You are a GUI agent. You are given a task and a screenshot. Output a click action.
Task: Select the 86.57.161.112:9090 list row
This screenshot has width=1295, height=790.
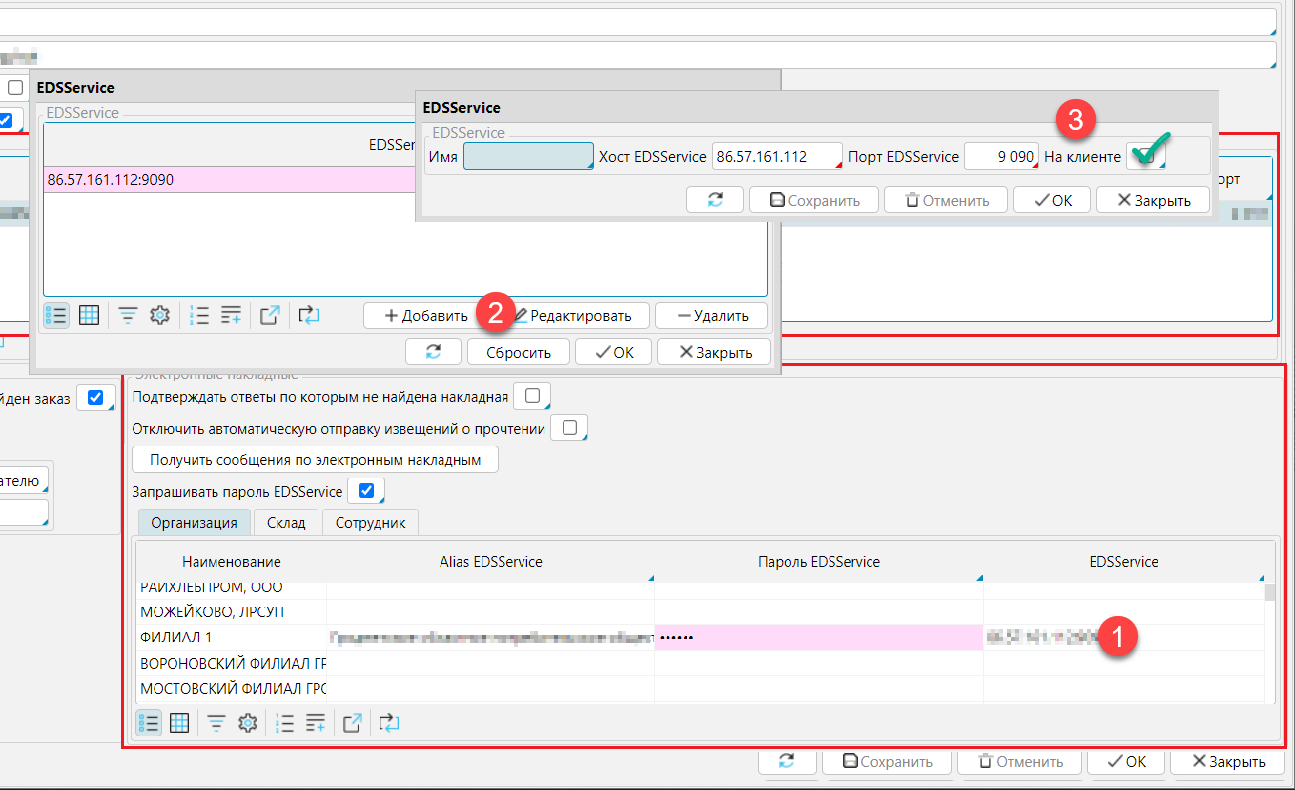click(x=230, y=180)
